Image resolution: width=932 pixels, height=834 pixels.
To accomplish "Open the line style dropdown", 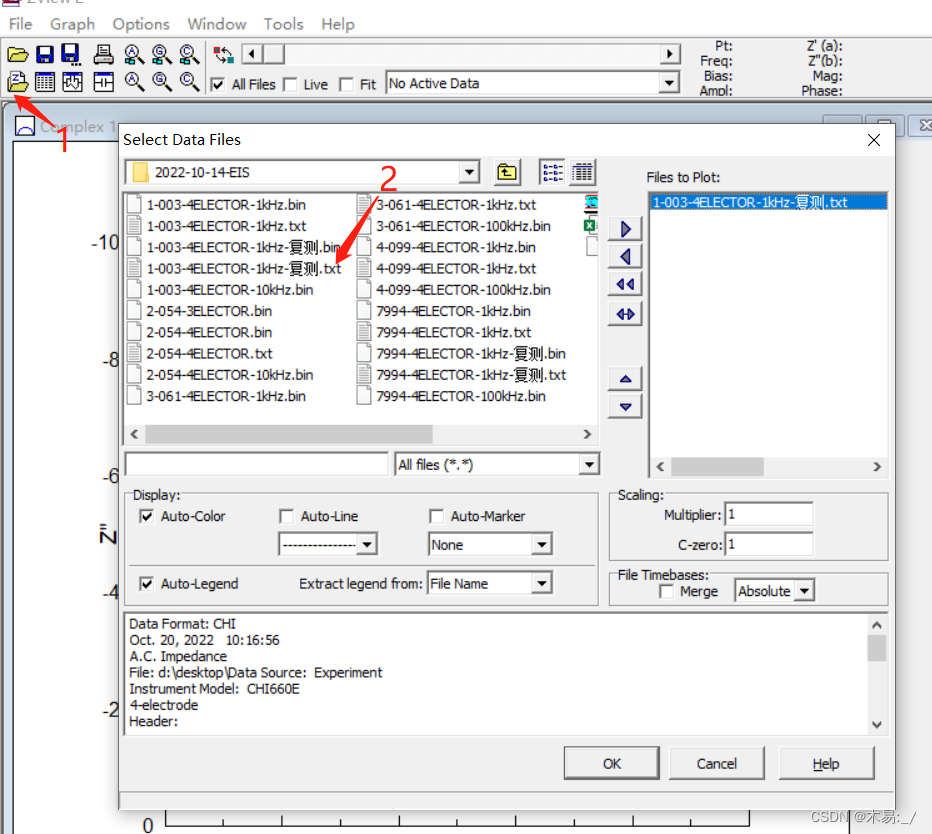I will click(x=367, y=544).
